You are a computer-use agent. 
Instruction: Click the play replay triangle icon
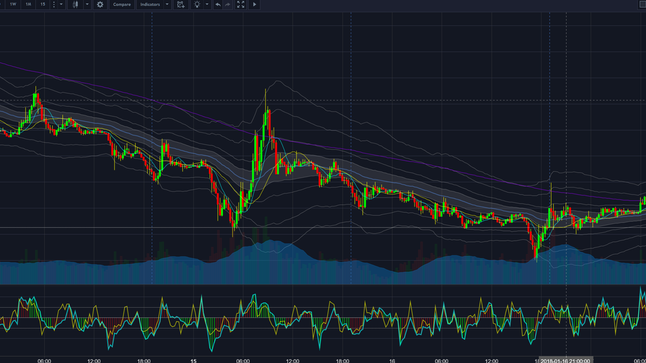pos(255,4)
